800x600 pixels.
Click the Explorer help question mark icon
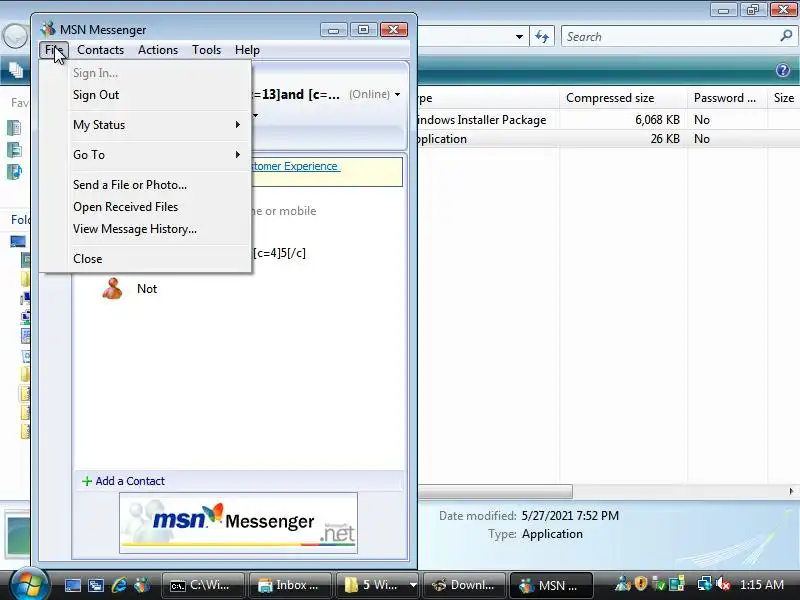[783, 70]
